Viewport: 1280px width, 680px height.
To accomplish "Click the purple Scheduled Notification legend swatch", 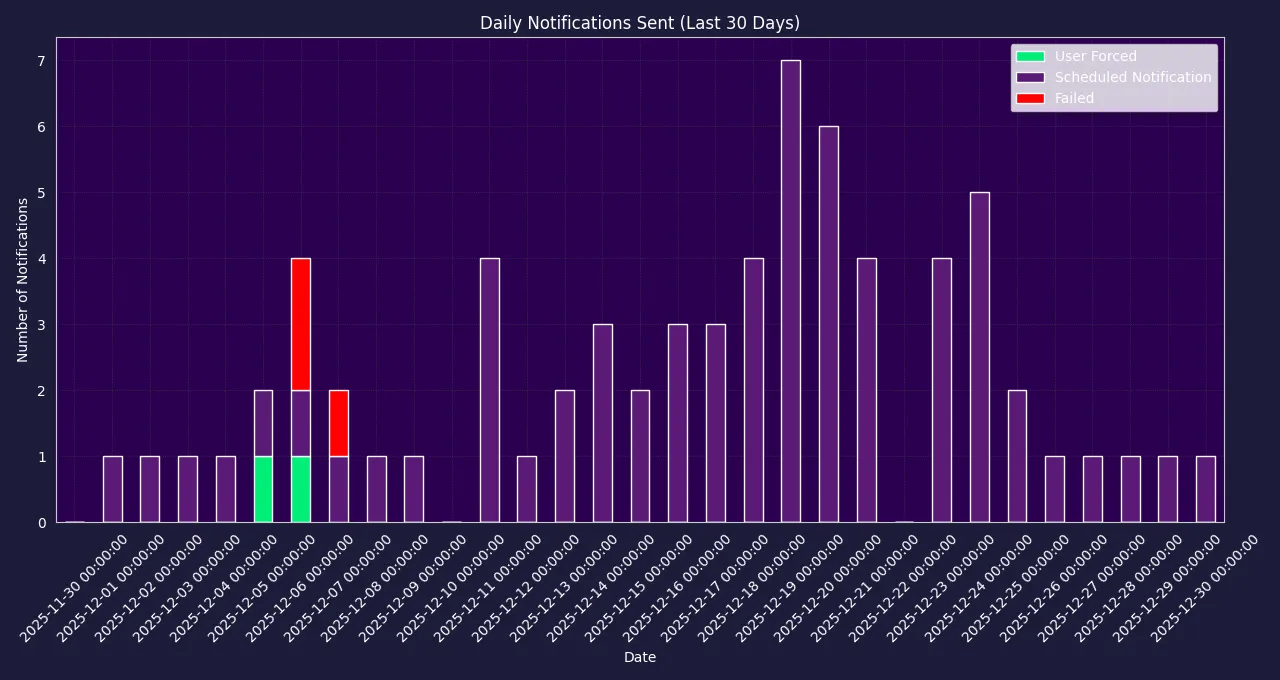I will [1030, 77].
